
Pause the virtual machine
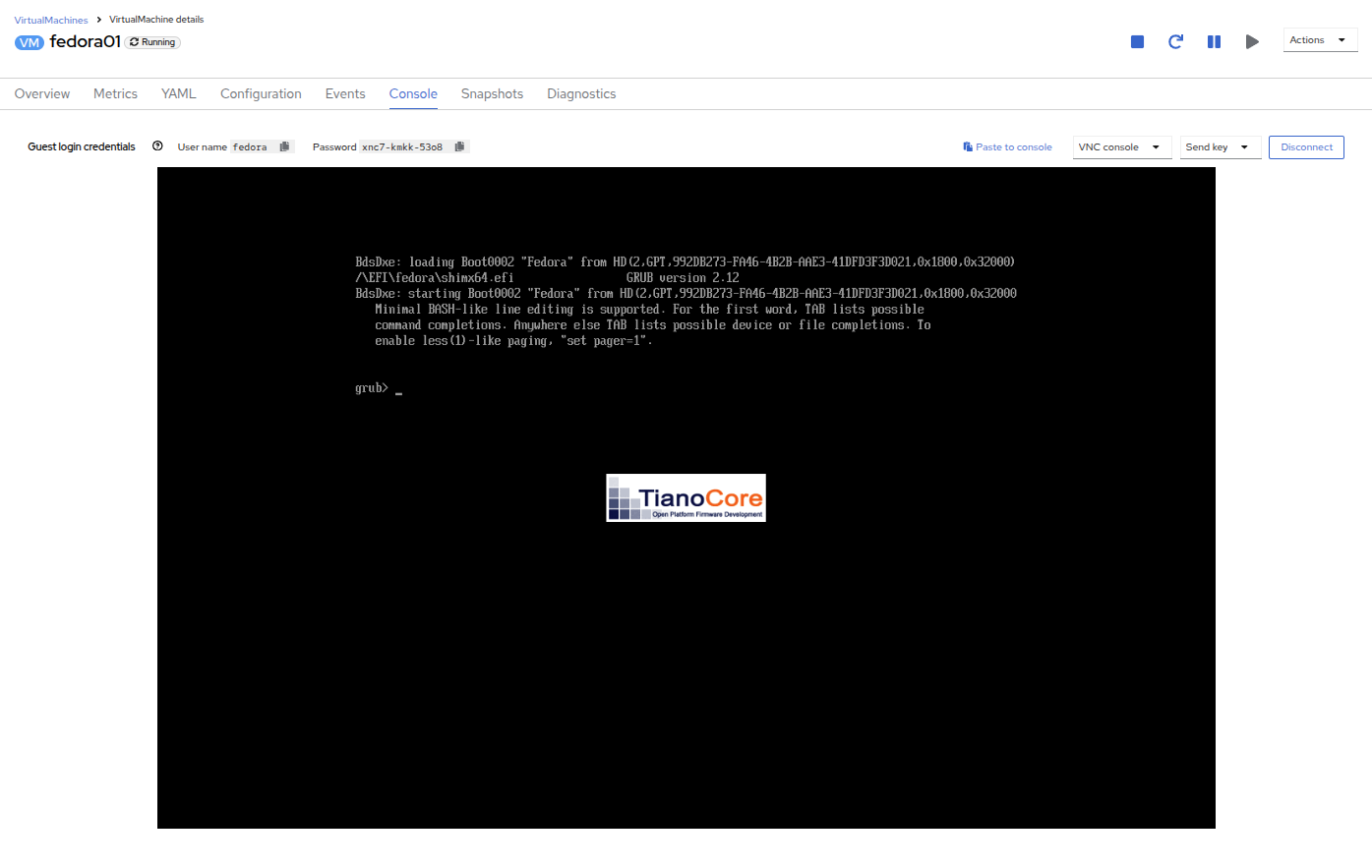[1214, 41]
